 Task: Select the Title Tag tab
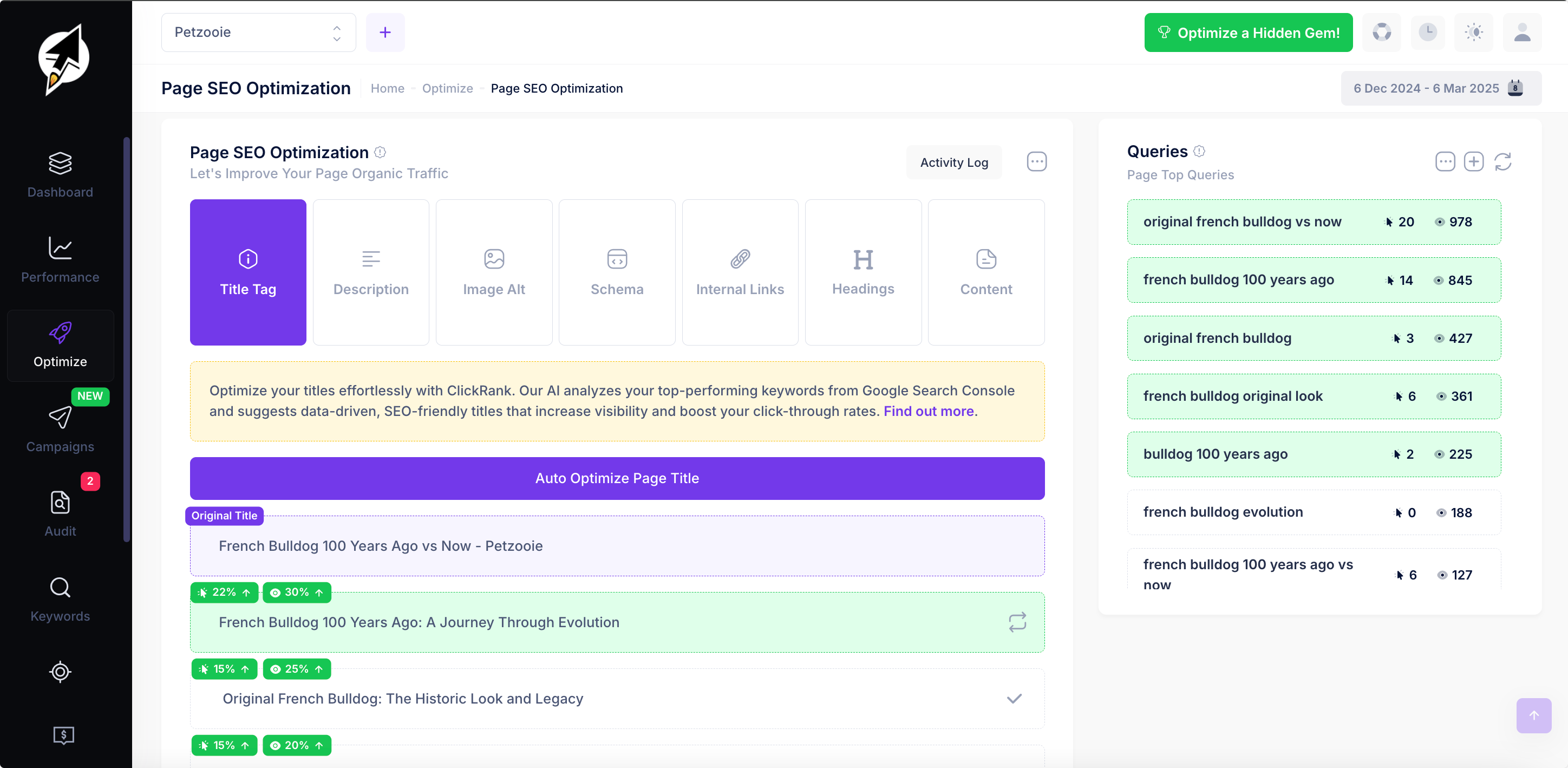[248, 272]
